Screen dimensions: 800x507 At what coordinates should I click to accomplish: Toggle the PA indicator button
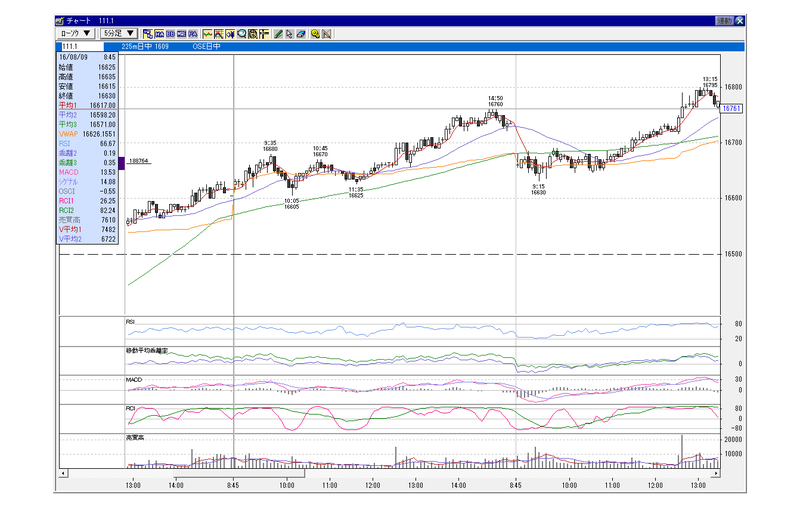pyautogui.click(x=193, y=34)
